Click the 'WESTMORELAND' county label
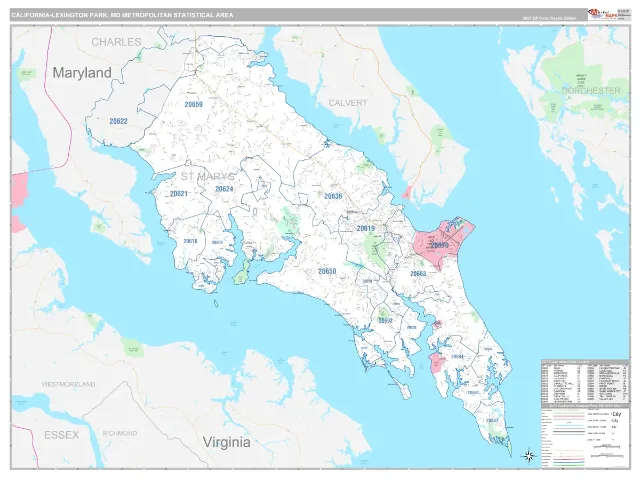This screenshot has width=640, height=480. point(68,384)
